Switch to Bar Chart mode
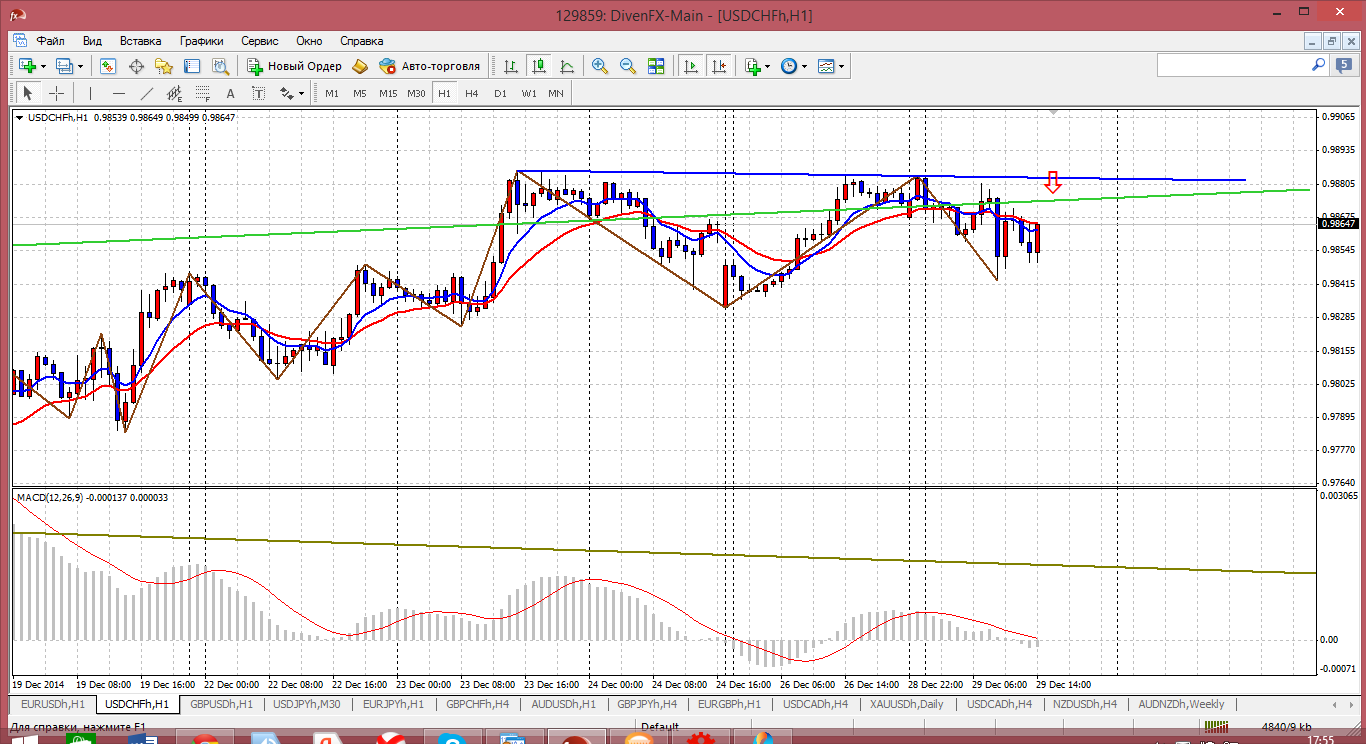Screen dimensions: 1369x744 [x=511, y=66]
